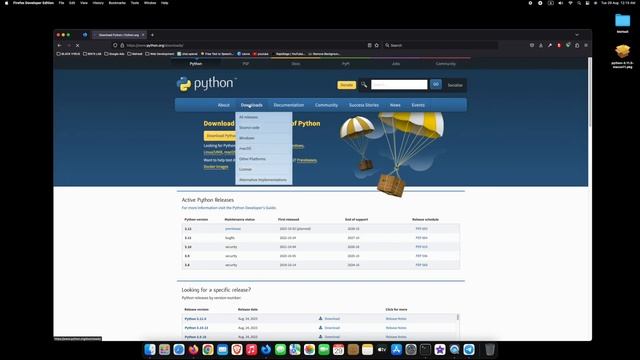This screenshot has width=640, height=360.
Task: Switch to the Jobs top meta tab
Action: 396,64
